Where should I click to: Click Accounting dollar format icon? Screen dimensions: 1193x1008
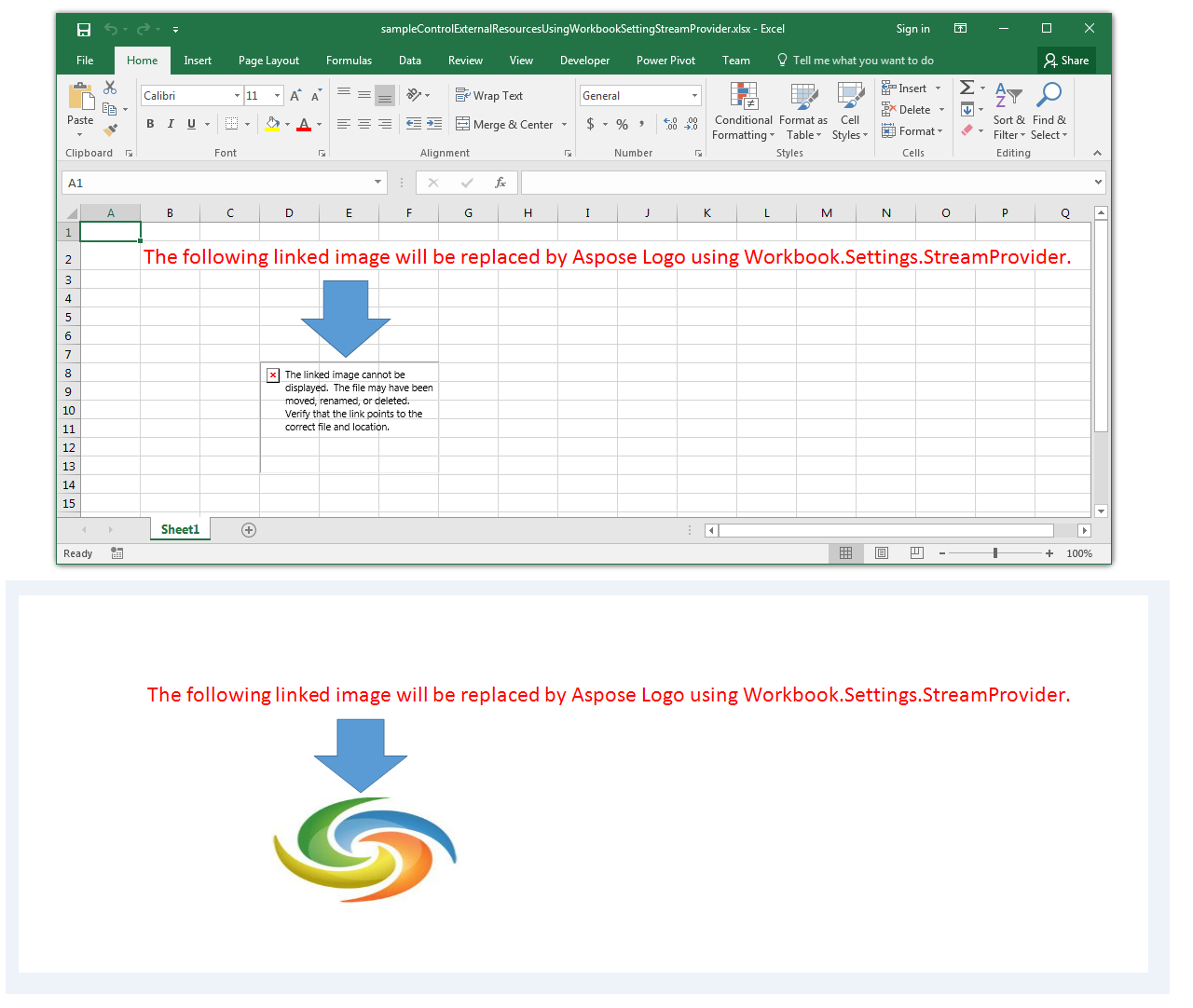tap(590, 124)
